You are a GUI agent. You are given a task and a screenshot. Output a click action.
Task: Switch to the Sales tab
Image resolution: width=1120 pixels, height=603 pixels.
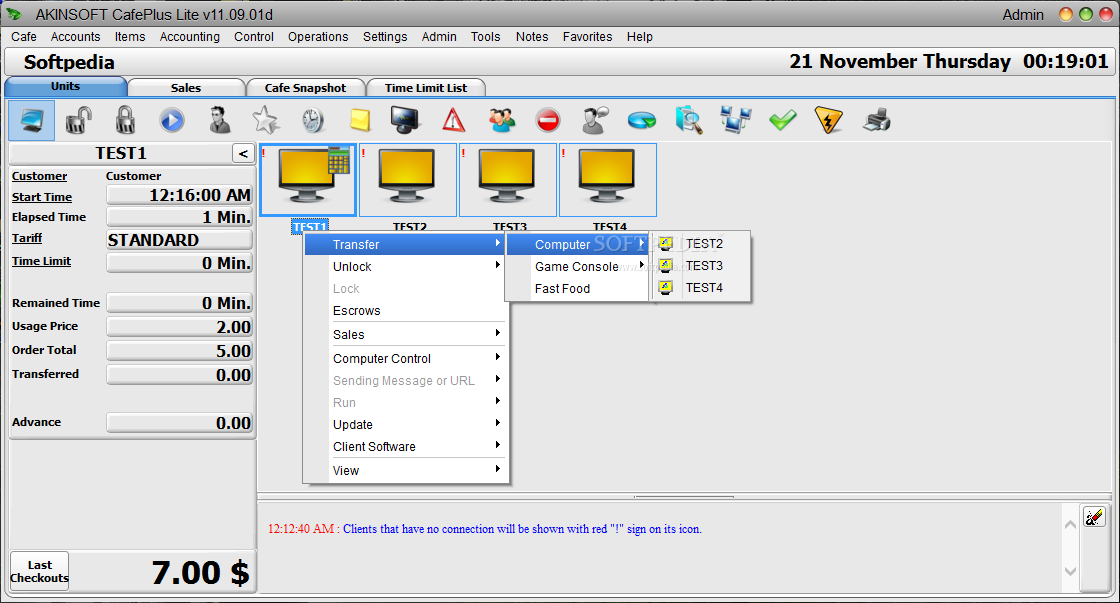(186, 87)
